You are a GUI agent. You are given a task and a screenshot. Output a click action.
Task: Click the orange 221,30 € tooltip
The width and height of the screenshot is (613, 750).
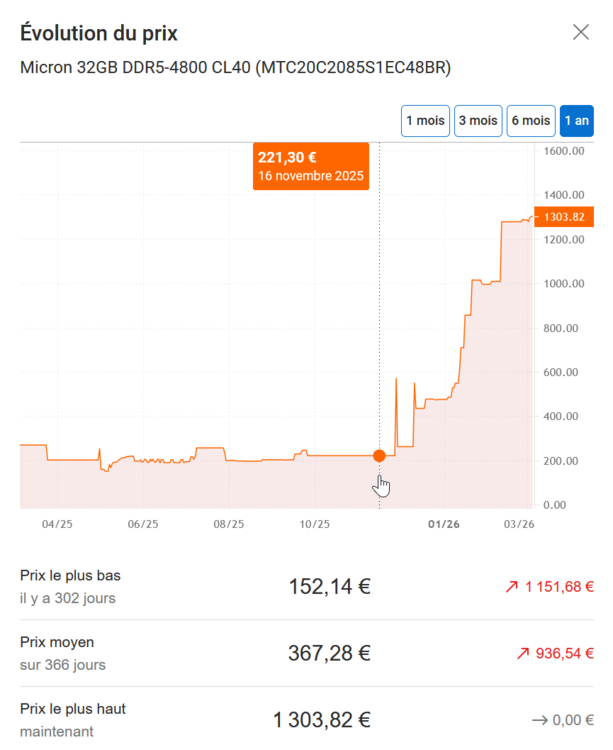[x=310, y=165]
